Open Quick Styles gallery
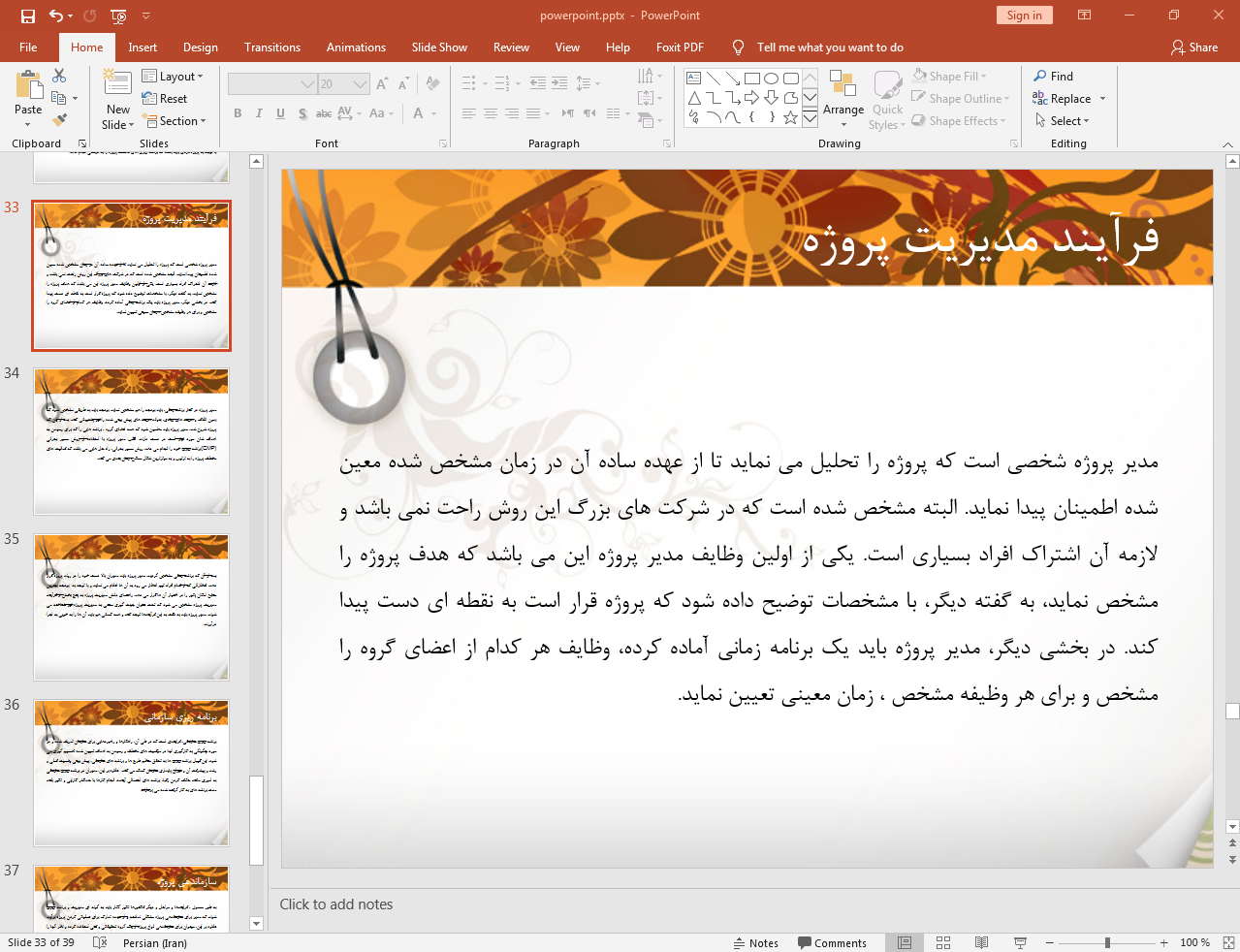1240x952 pixels. pos(887,98)
